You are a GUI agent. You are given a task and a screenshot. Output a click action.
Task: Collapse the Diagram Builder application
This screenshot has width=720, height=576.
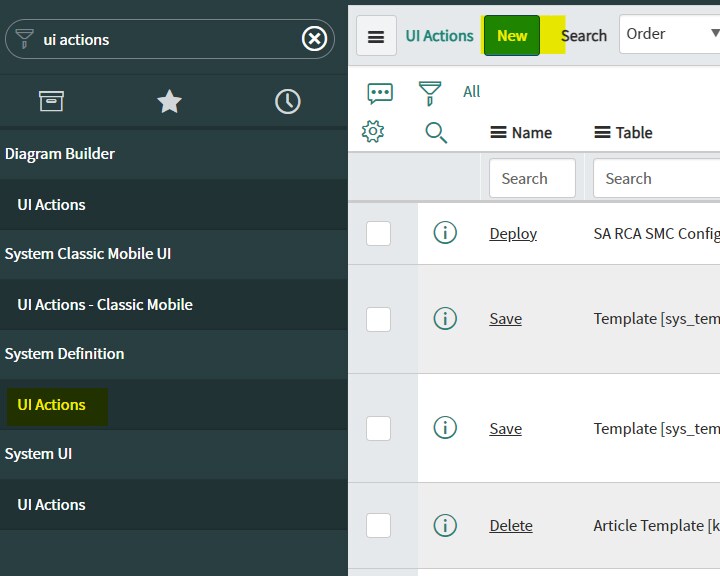[60, 154]
